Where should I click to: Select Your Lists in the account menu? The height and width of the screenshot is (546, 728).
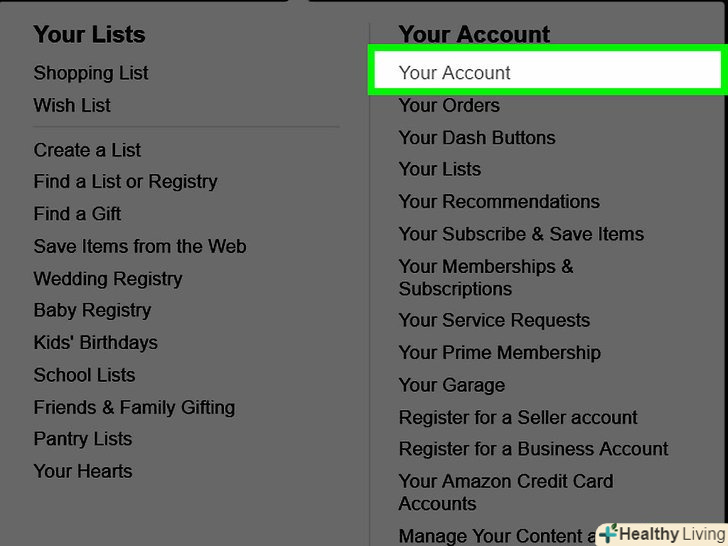[x=440, y=169]
